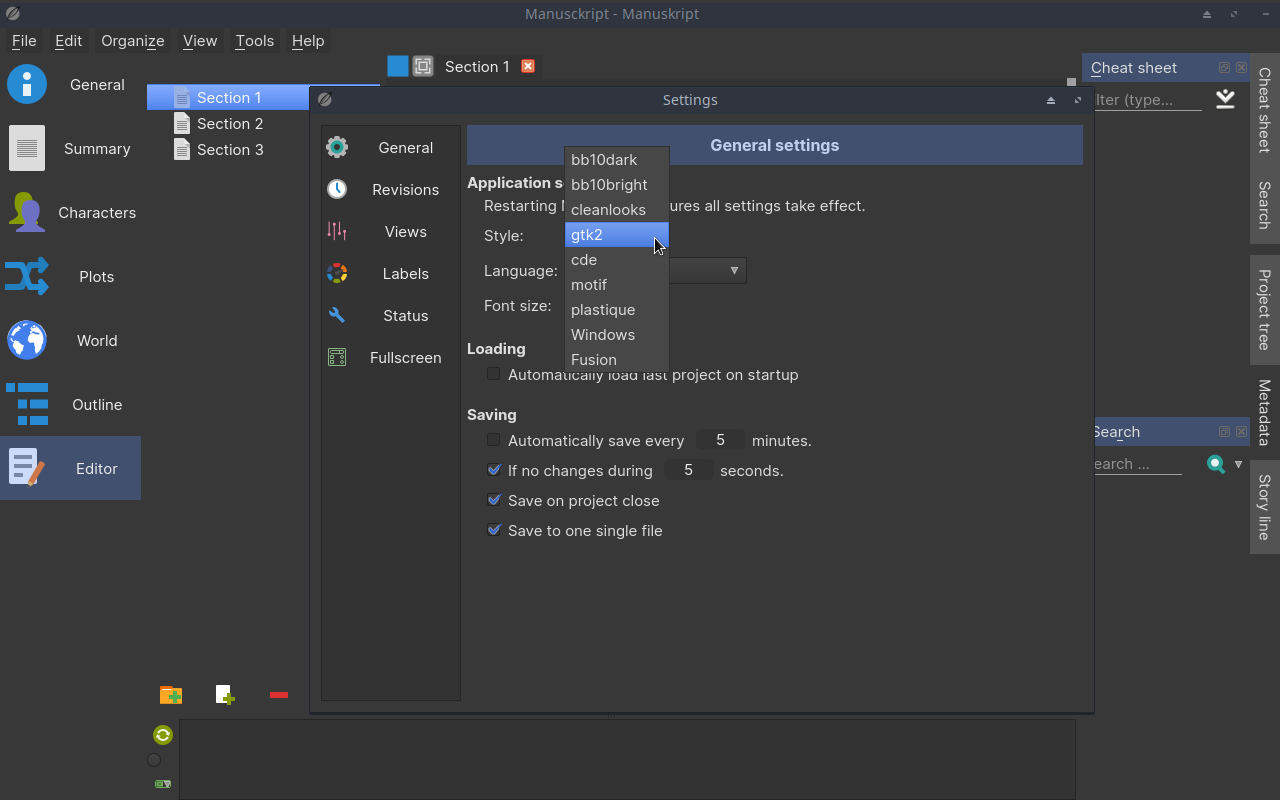Expand search options arrow in Search panel
The width and height of the screenshot is (1280, 800).
[x=1238, y=464]
